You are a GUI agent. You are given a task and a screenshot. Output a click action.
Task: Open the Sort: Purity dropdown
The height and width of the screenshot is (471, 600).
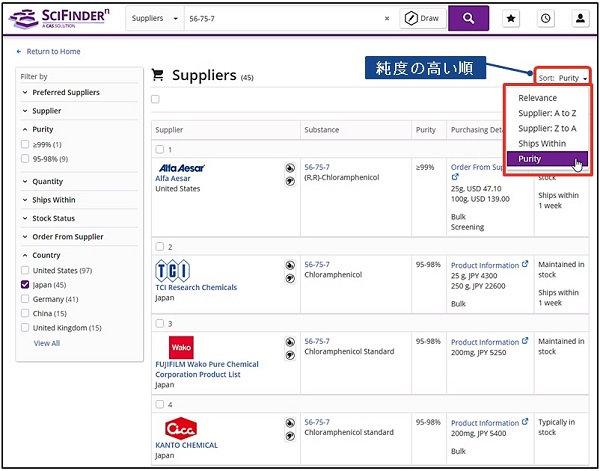(562, 78)
